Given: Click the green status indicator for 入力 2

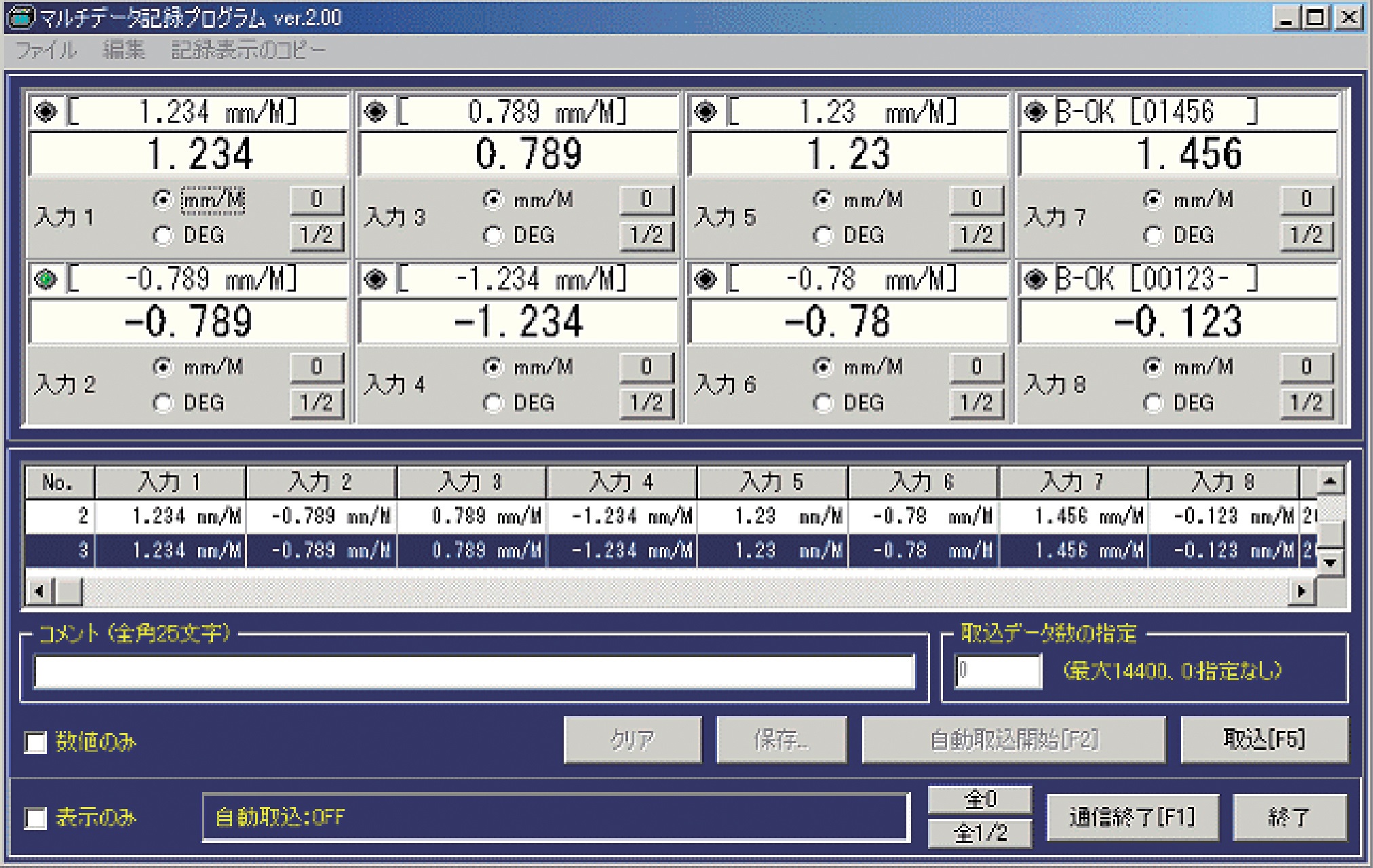Looking at the screenshot, I should click(x=45, y=279).
